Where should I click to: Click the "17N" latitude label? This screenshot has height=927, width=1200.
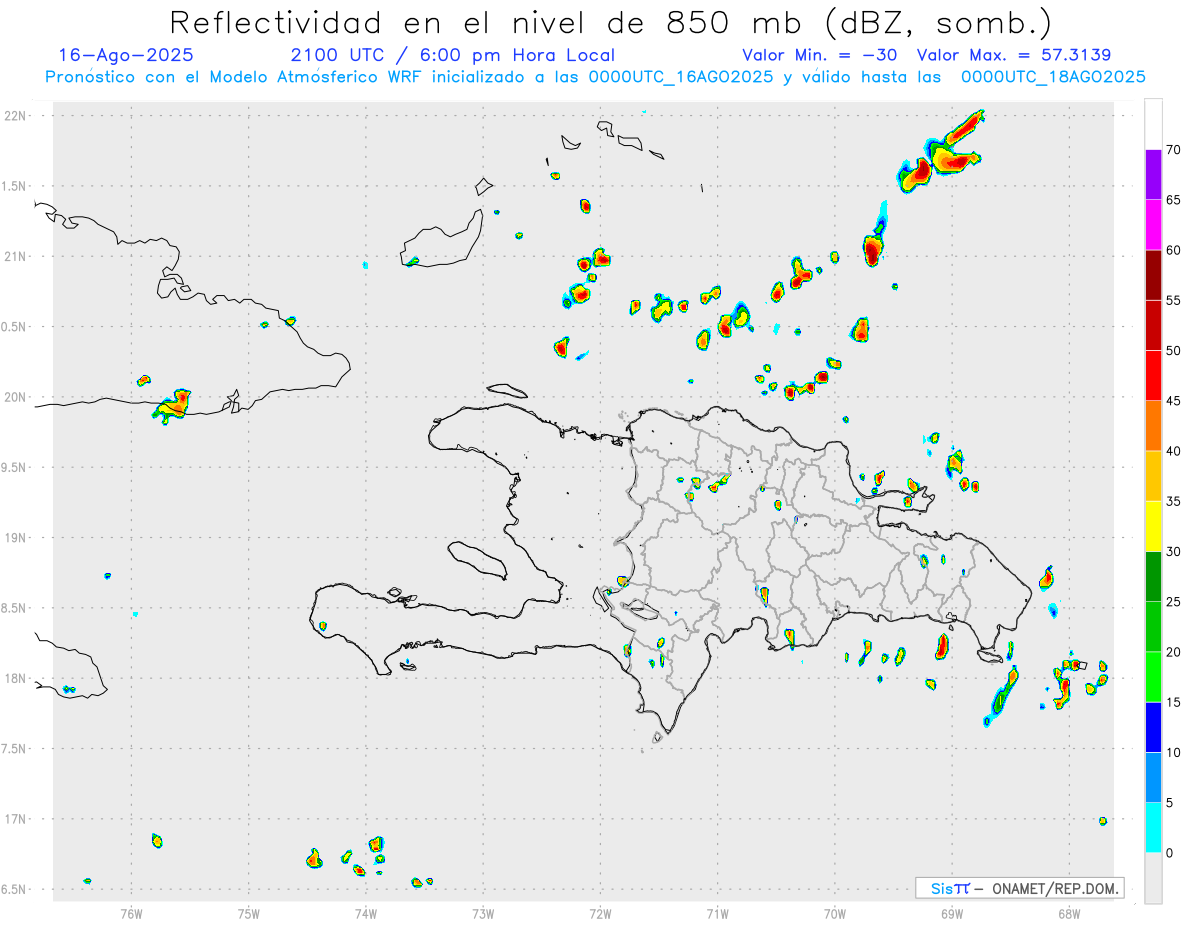16,819
